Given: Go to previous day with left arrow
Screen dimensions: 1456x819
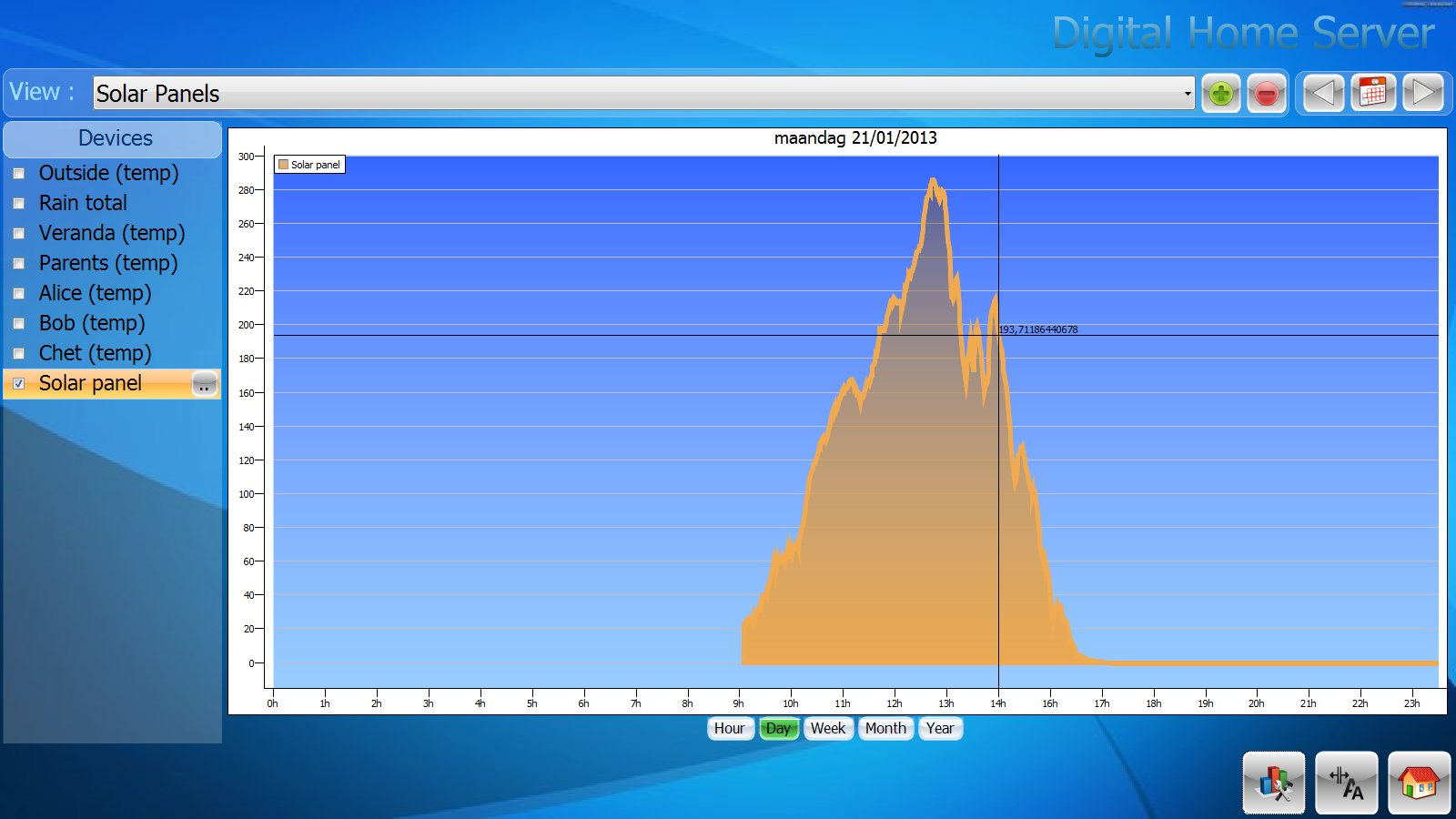Looking at the screenshot, I should 1323,93.
